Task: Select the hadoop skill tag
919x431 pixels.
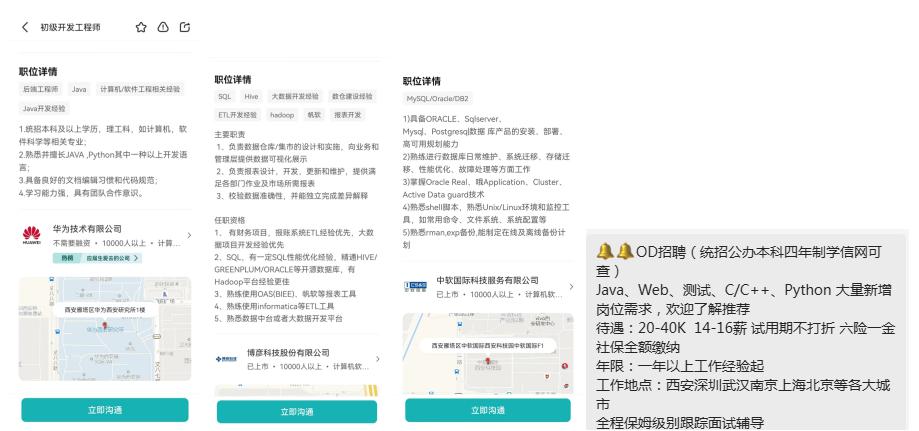Action: (282, 115)
